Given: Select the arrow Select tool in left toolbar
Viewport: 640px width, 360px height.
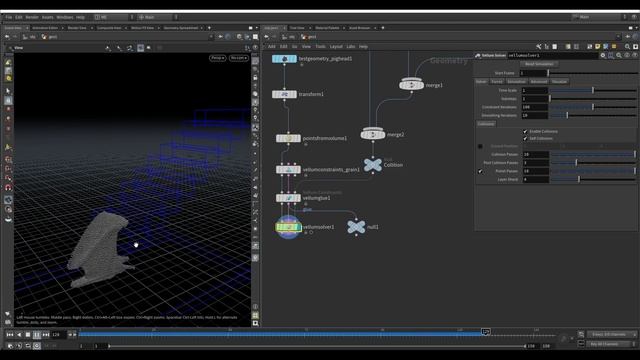Looking at the screenshot, I should tap(8, 91).
